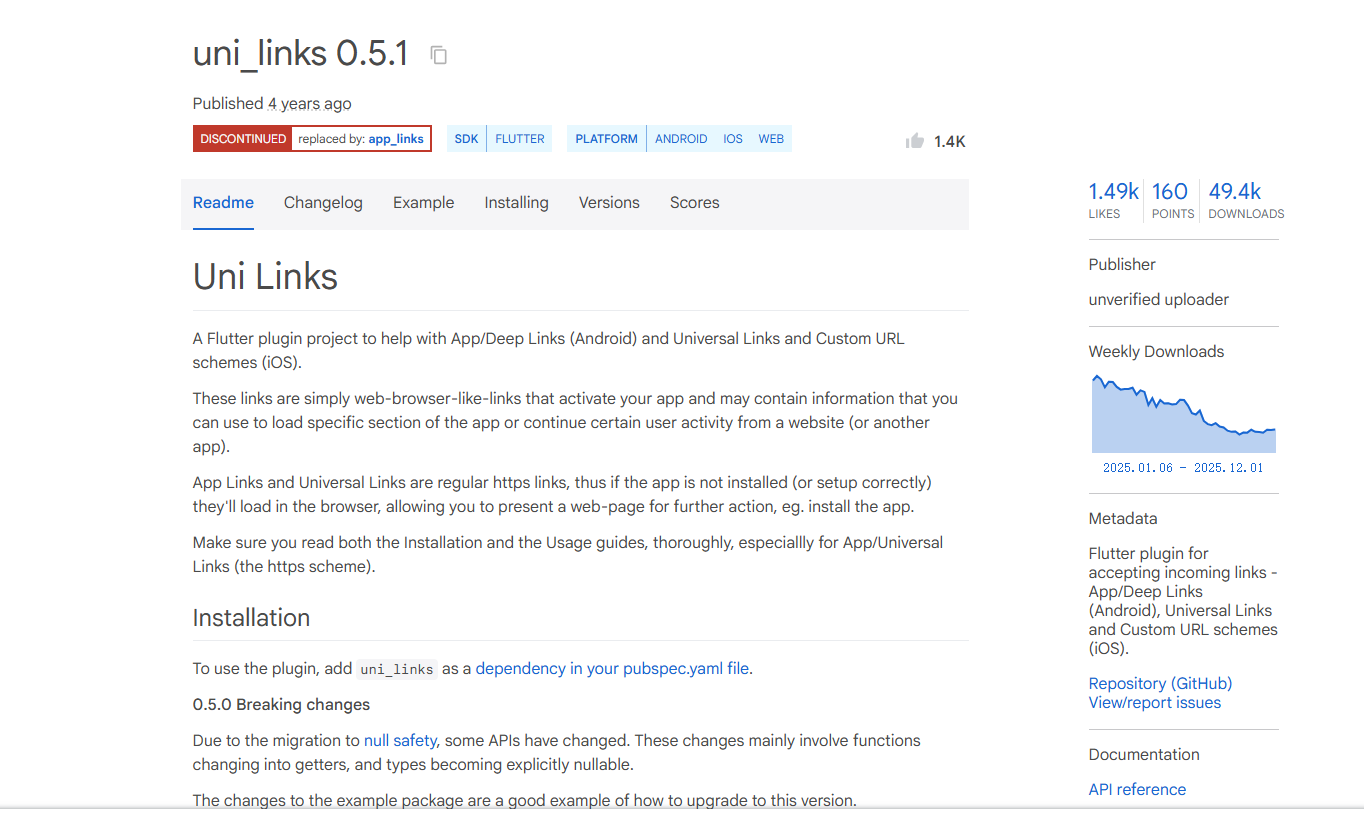1364x816 pixels.
Task: Follow the dependency in your pubspec.yaml link
Action: [x=612, y=669]
